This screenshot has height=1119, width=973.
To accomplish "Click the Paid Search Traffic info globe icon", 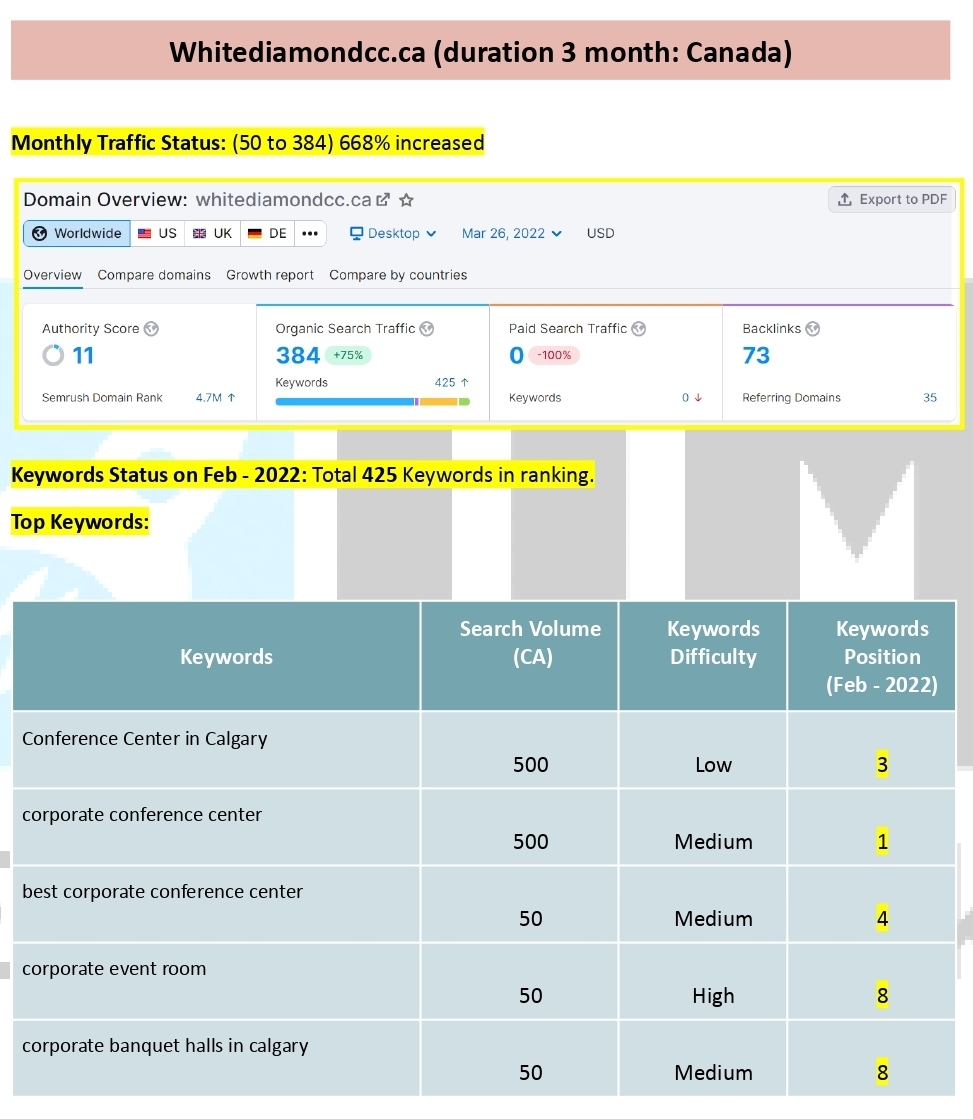I will [639, 328].
